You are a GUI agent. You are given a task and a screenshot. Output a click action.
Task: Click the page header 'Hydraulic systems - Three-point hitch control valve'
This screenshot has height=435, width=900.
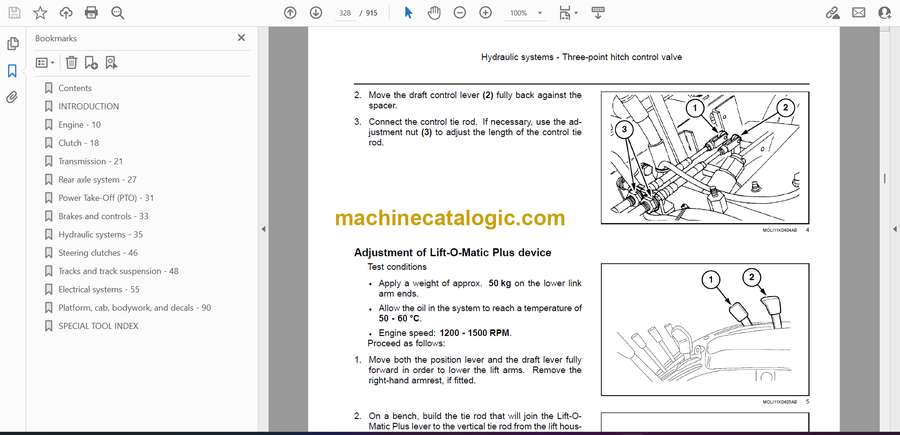coord(581,57)
